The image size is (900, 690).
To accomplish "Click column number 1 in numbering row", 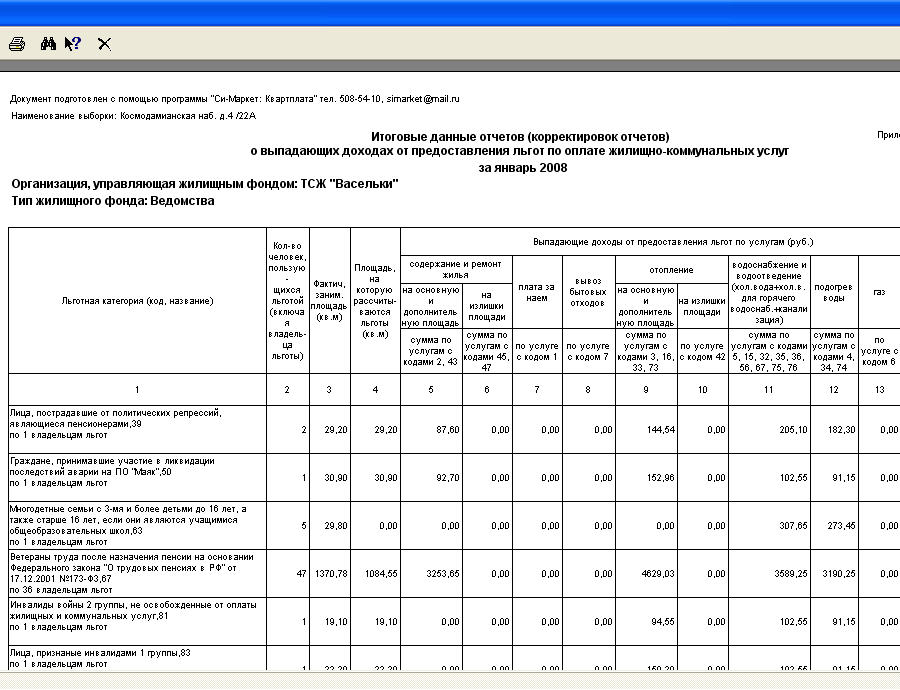I will (x=137, y=390).
